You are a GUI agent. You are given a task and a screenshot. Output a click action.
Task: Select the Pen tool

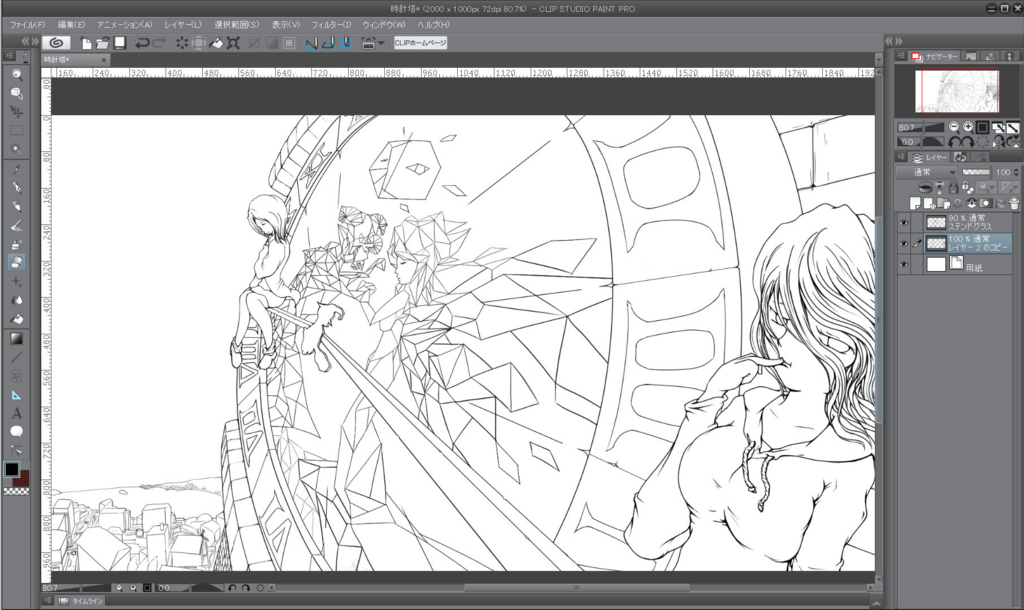tap(16, 187)
